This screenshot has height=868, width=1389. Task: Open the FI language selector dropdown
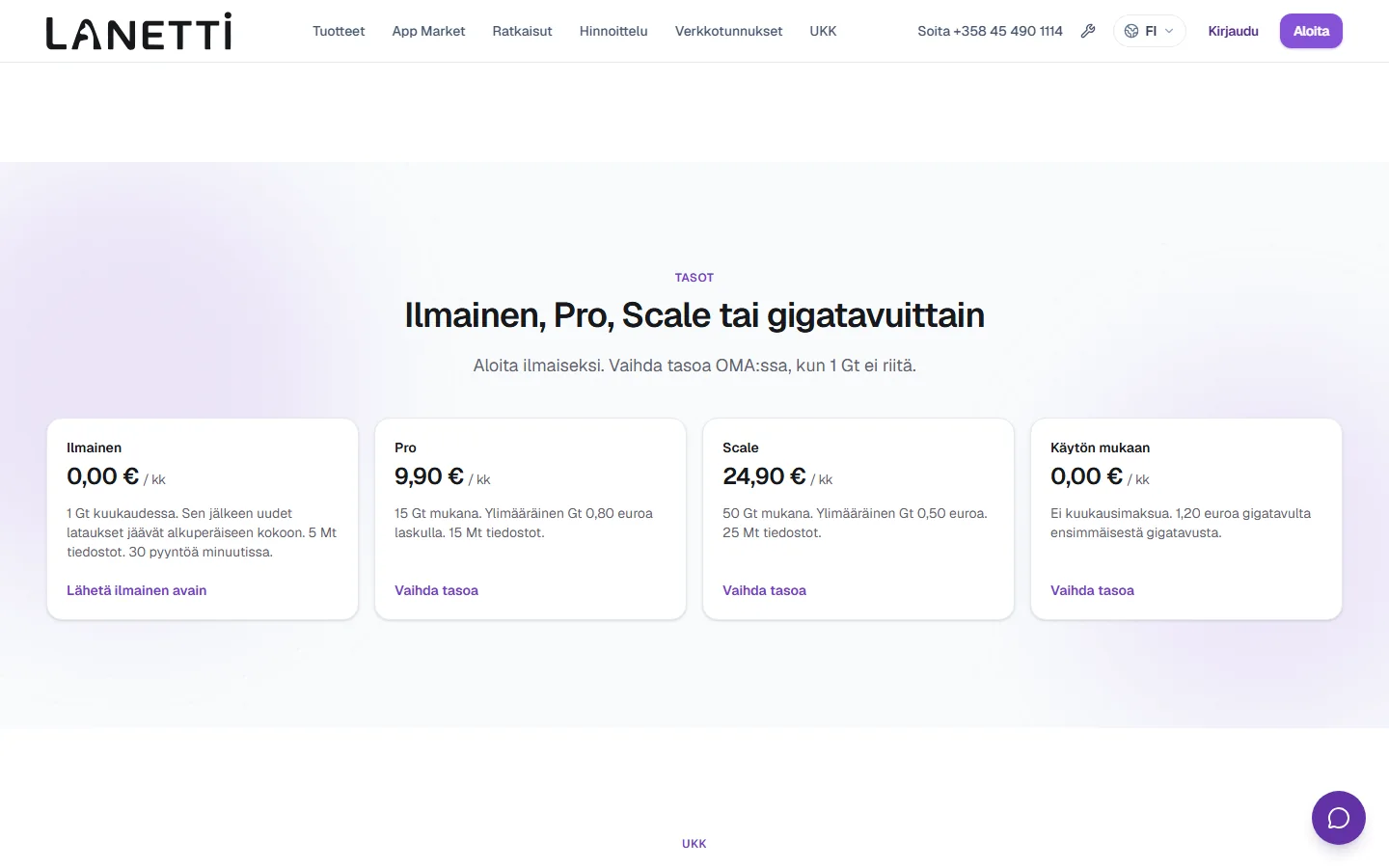(1149, 31)
